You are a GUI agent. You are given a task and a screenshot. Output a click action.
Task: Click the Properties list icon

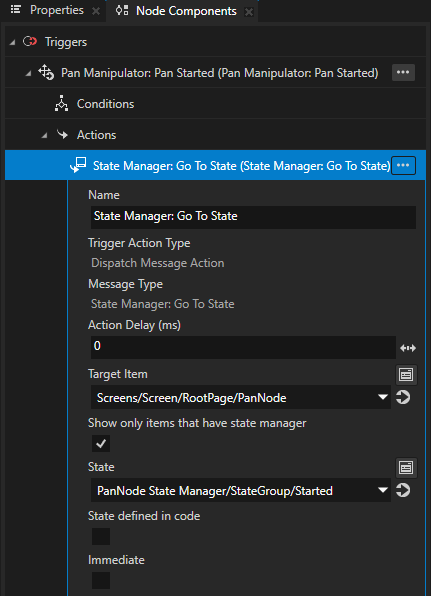(x=16, y=10)
